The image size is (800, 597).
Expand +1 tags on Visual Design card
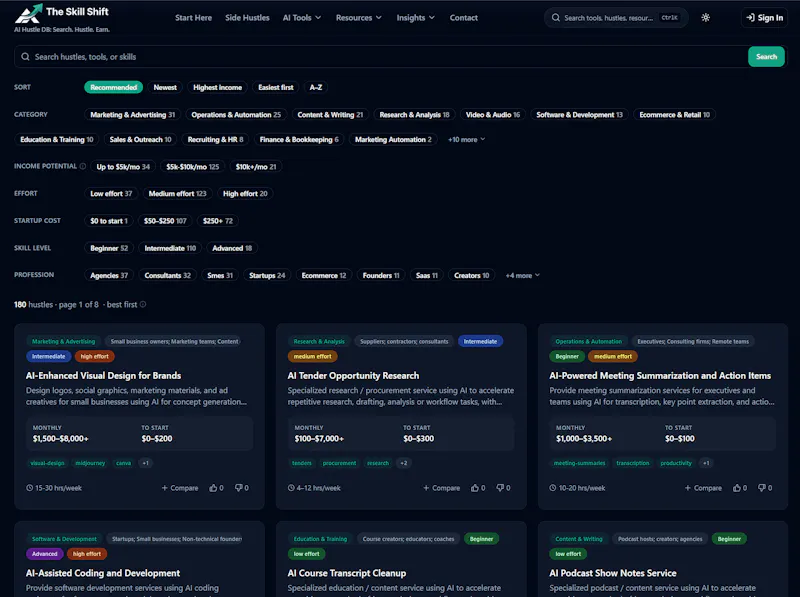pyautogui.click(x=145, y=463)
